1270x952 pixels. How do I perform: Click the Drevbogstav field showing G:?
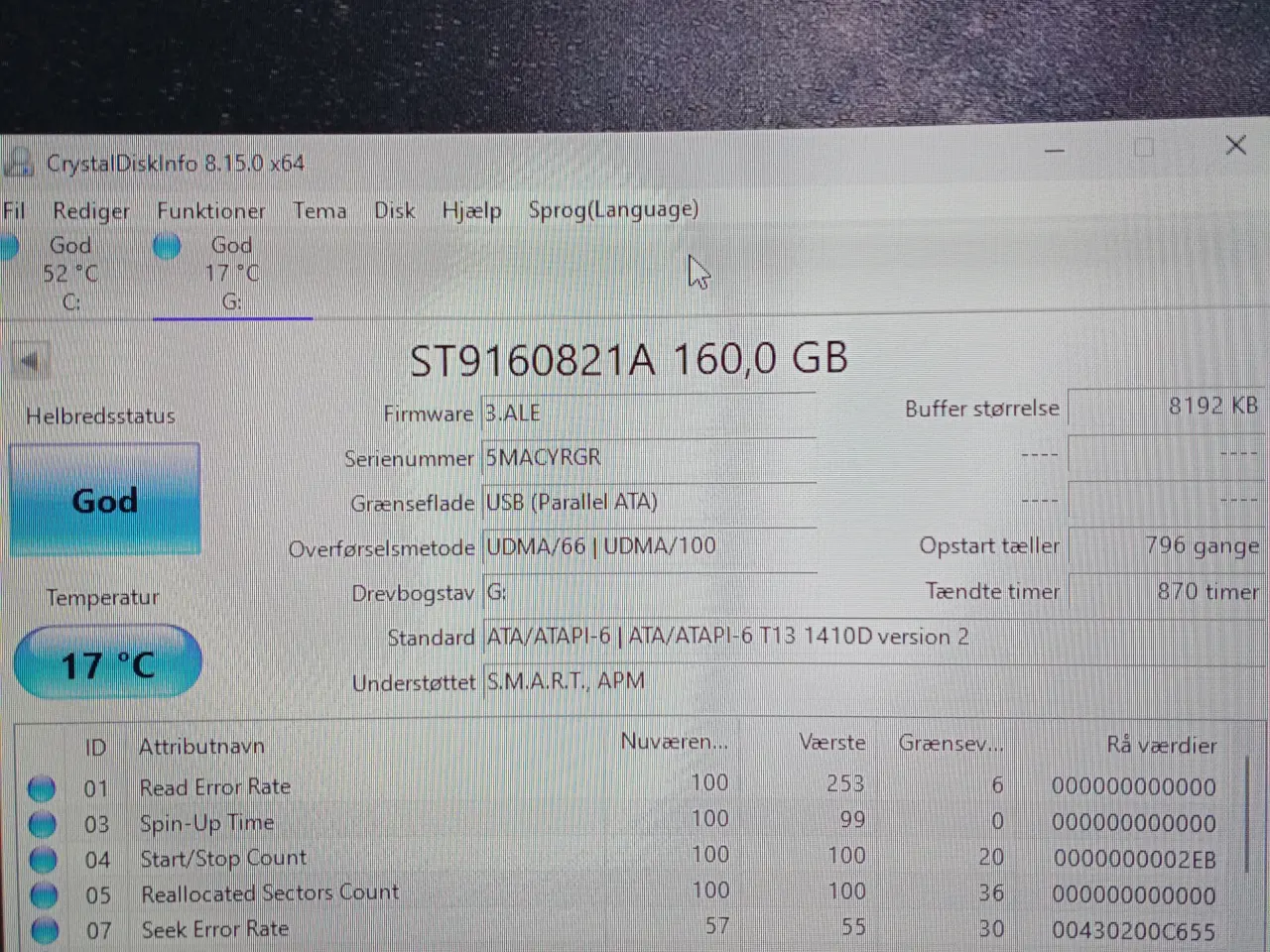[649, 592]
